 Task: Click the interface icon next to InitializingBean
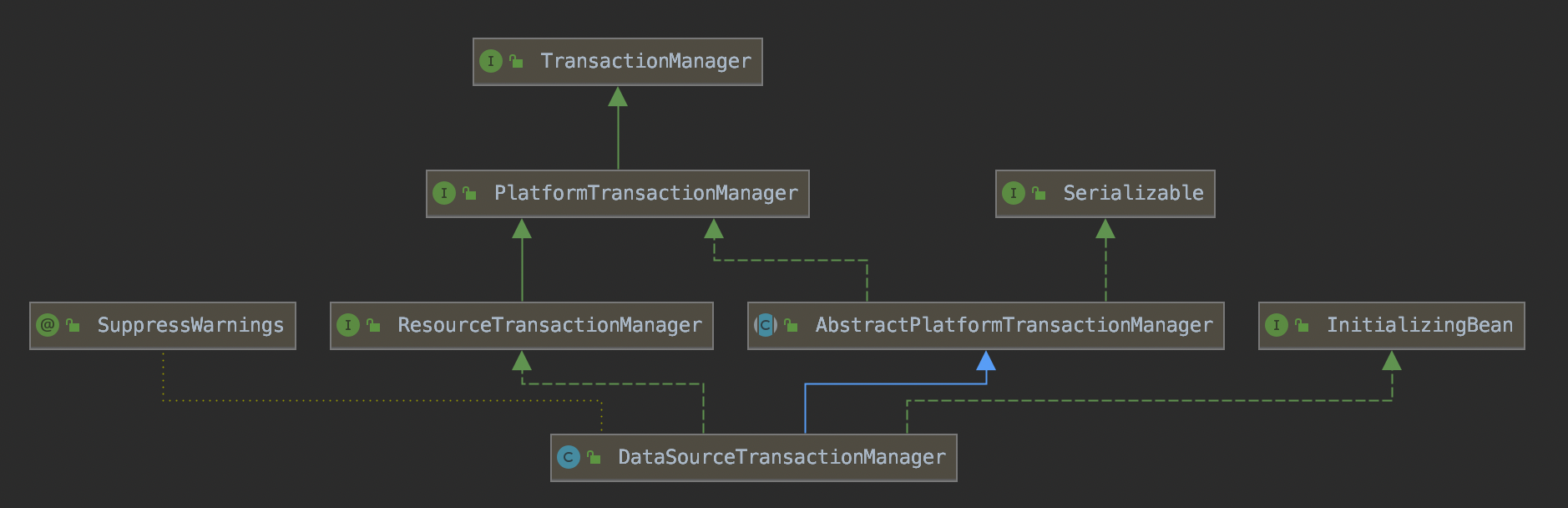click(1277, 325)
